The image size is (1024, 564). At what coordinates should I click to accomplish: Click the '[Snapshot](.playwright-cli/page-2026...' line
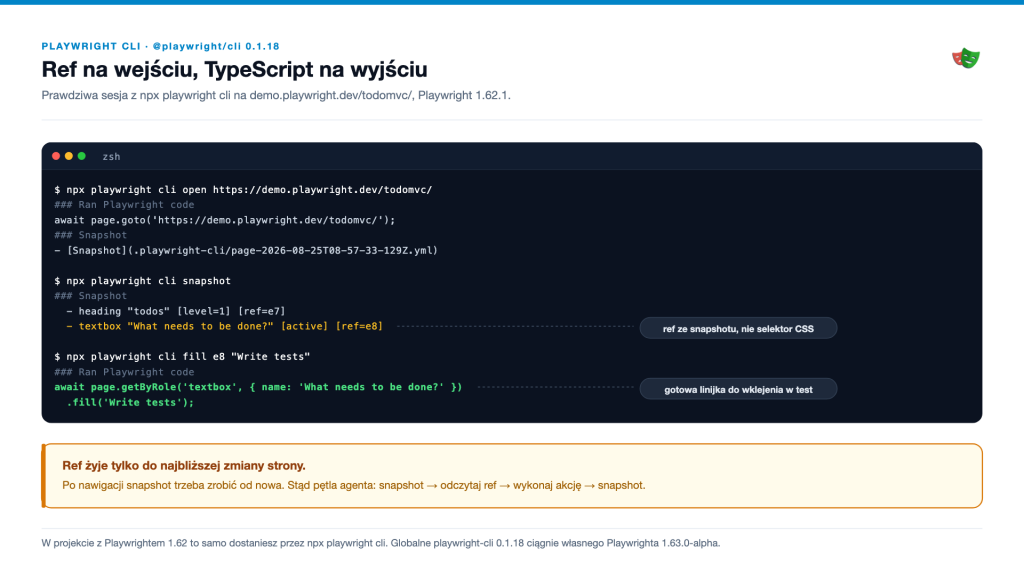(x=246, y=251)
